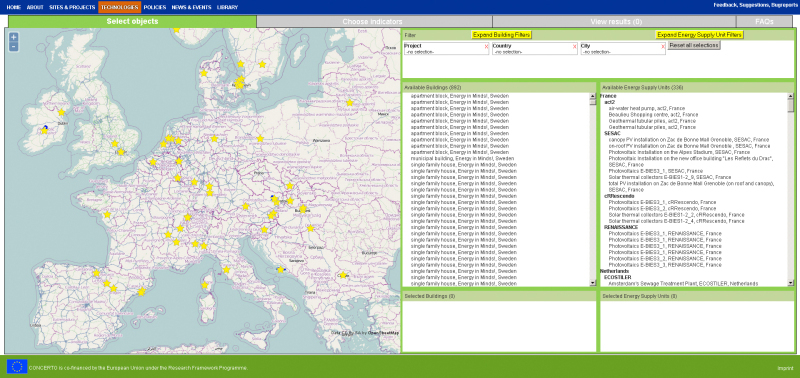
Task: Open the Library menu item
Action: click(227, 7)
